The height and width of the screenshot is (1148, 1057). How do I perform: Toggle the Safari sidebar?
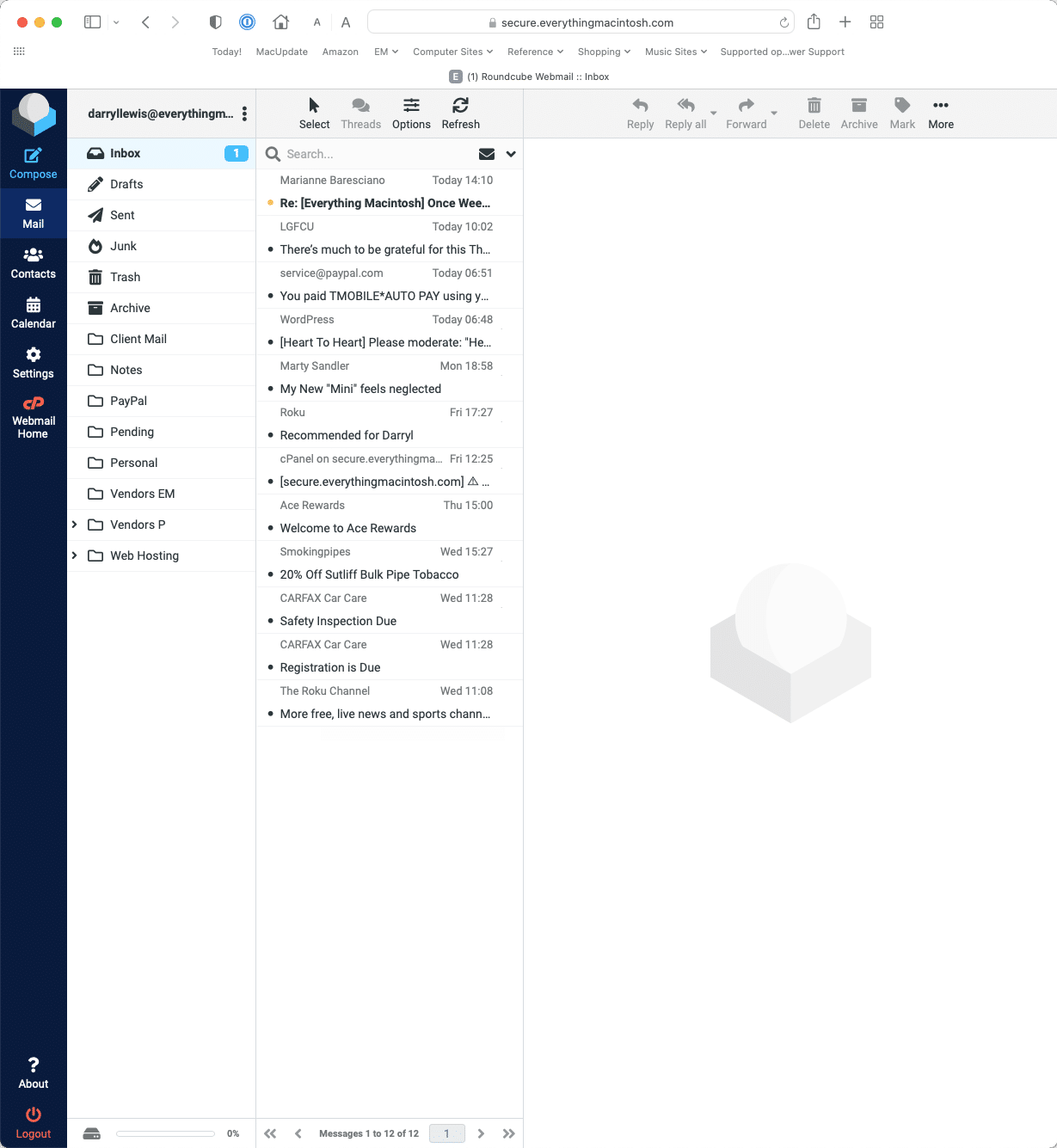pos(92,22)
